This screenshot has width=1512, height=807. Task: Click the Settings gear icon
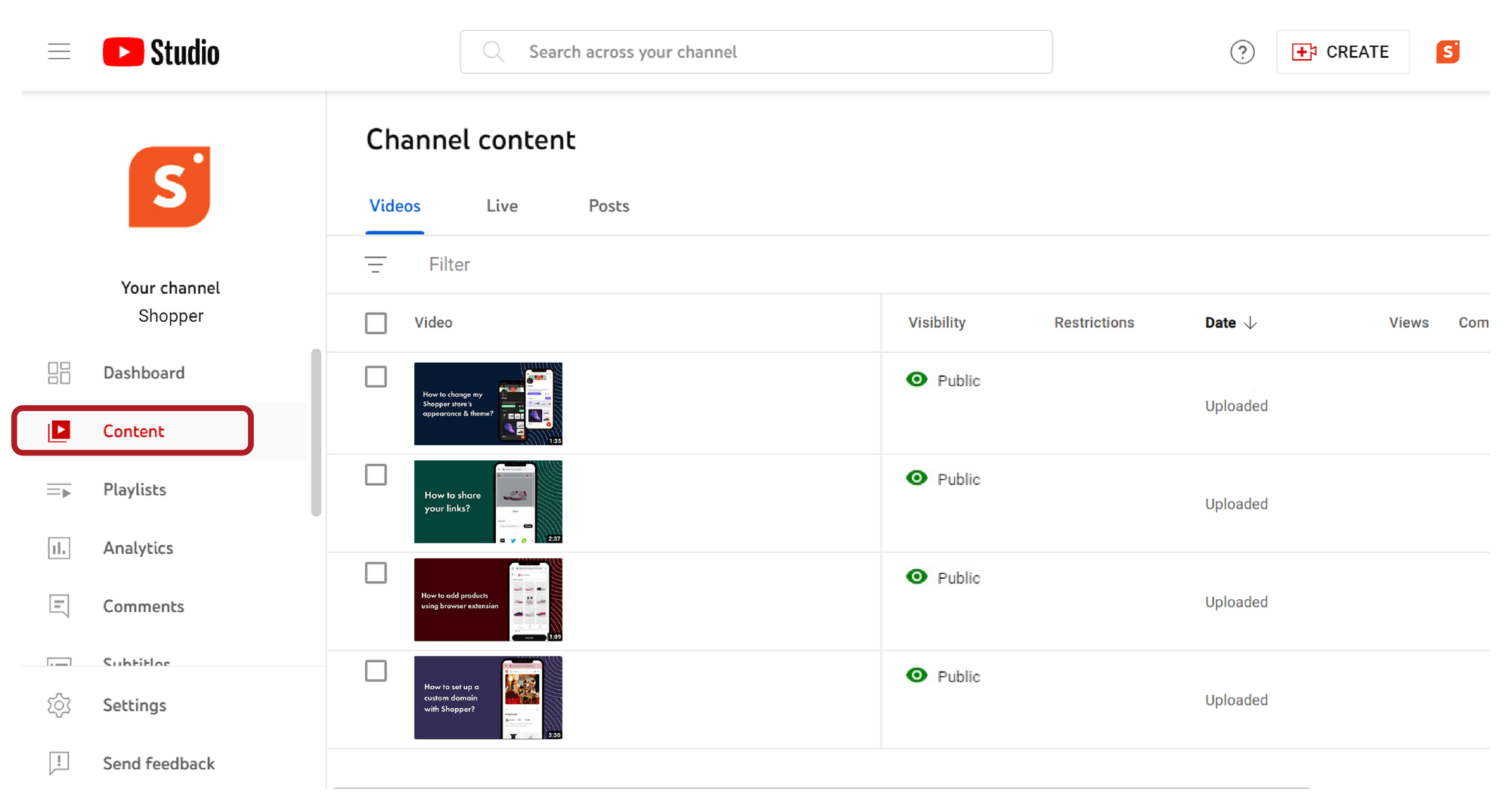(x=59, y=705)
